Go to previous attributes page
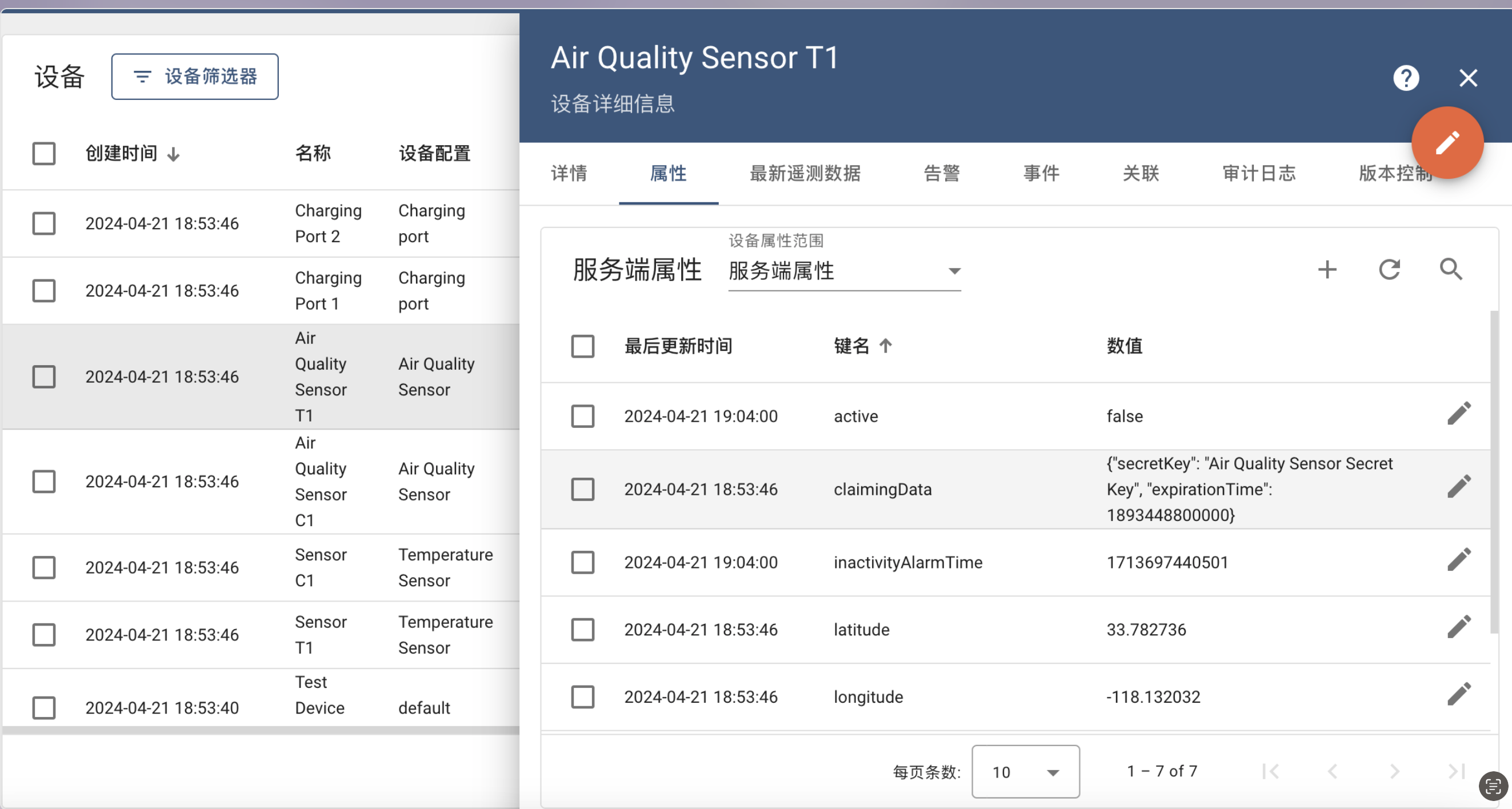The height and width of the screenshot is (809, 1512). pos(1333,771)
